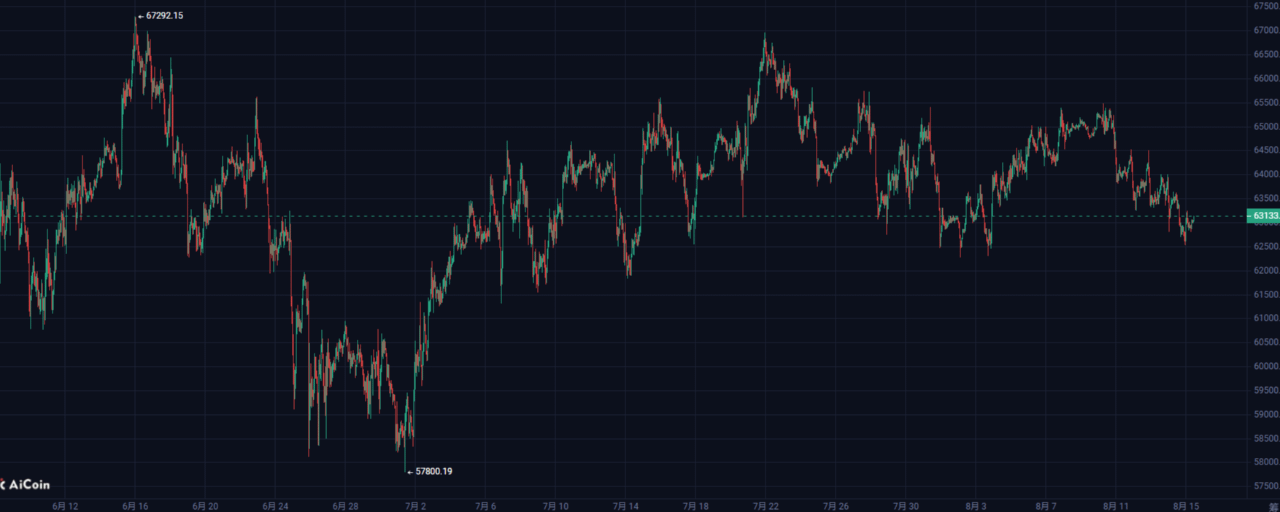
Task: Select the 7月 18 date label
Action: coord(695,505)
